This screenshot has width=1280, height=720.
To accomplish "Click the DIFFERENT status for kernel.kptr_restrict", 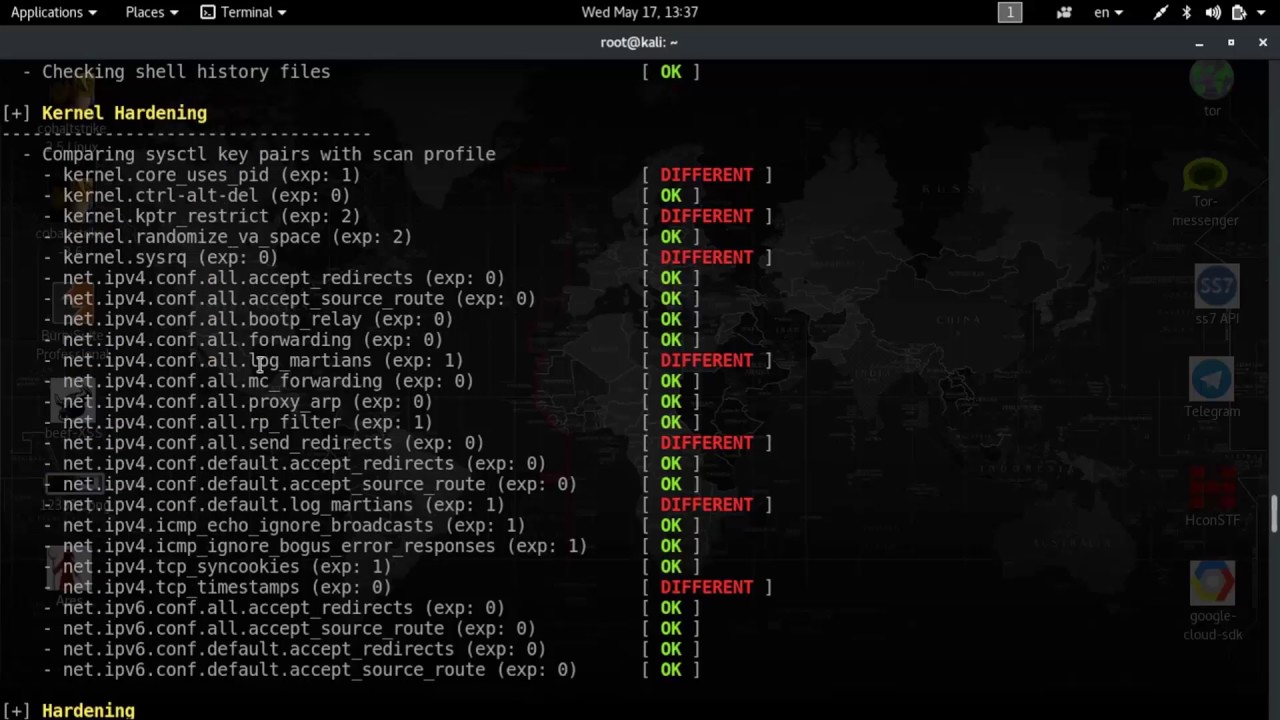I will point(706,216).
